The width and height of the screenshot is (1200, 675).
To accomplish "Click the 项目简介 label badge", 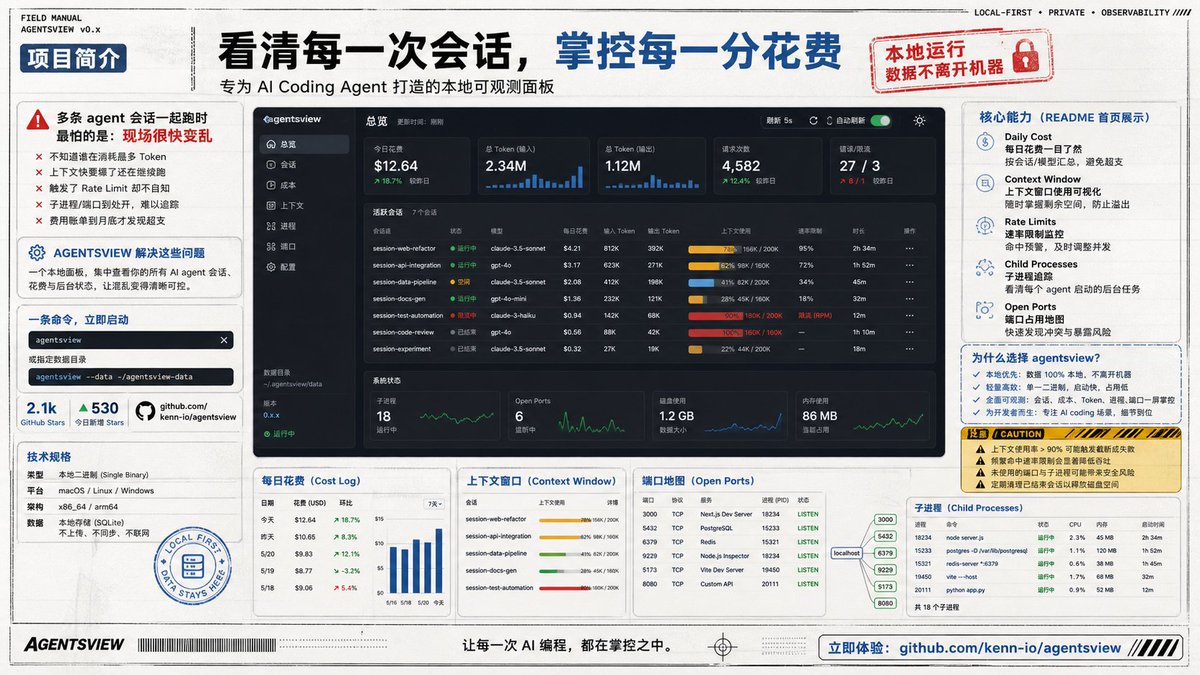I will click(71, 58).
